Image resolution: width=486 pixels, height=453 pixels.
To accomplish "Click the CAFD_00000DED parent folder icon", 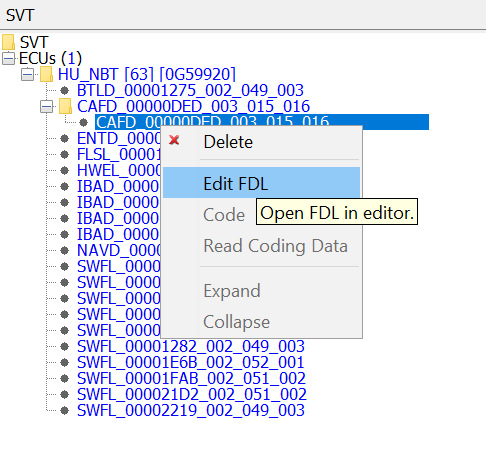I will 66,106.
